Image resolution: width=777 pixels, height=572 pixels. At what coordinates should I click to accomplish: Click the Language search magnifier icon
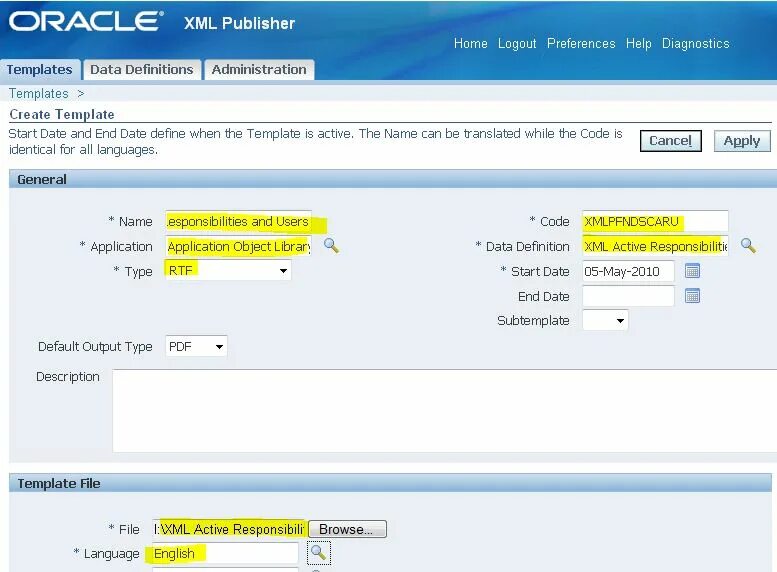pyautogui.click(x=318, y=553)
